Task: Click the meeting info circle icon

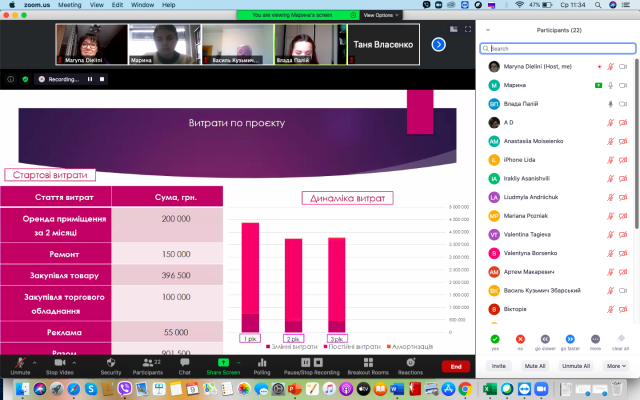Action: pos(11,79)
